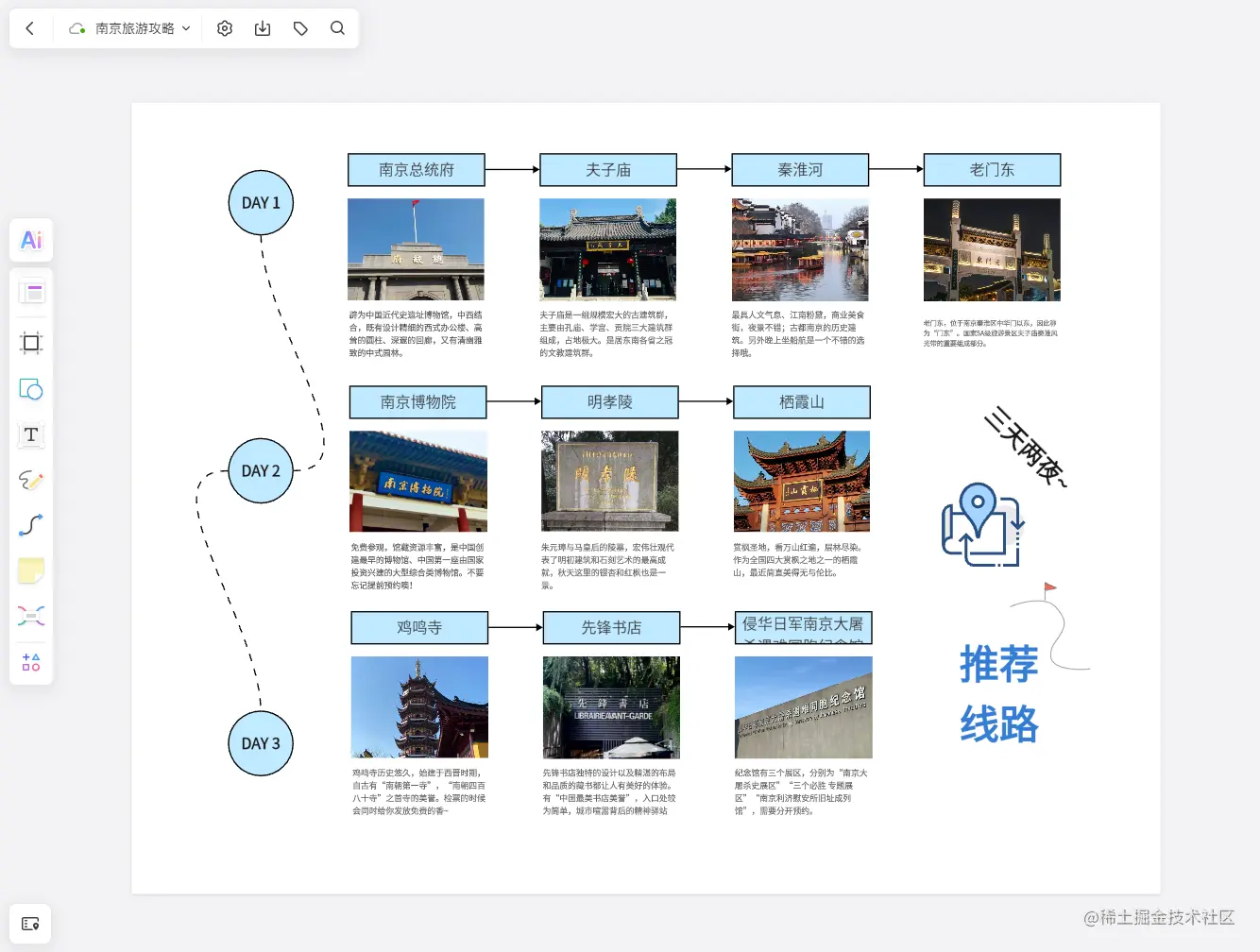1260x952 pixels.
Task: Click the 鸡鸣寺 pagoda photo
Action: coord(419,707)
